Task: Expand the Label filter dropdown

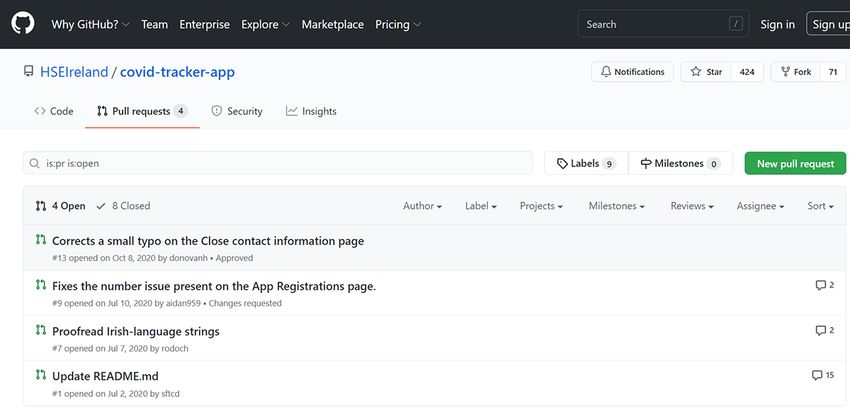Action: pos(481,206)
